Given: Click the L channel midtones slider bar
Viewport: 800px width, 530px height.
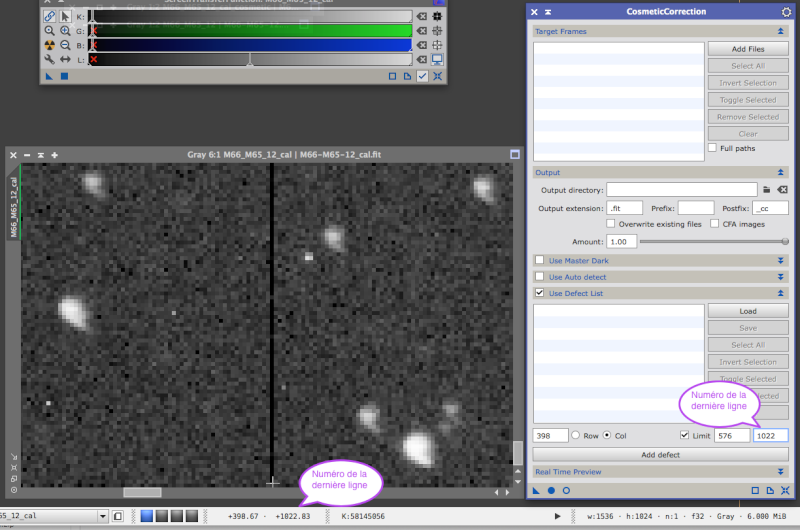Looking at the screenshot, I should (251, 60).
